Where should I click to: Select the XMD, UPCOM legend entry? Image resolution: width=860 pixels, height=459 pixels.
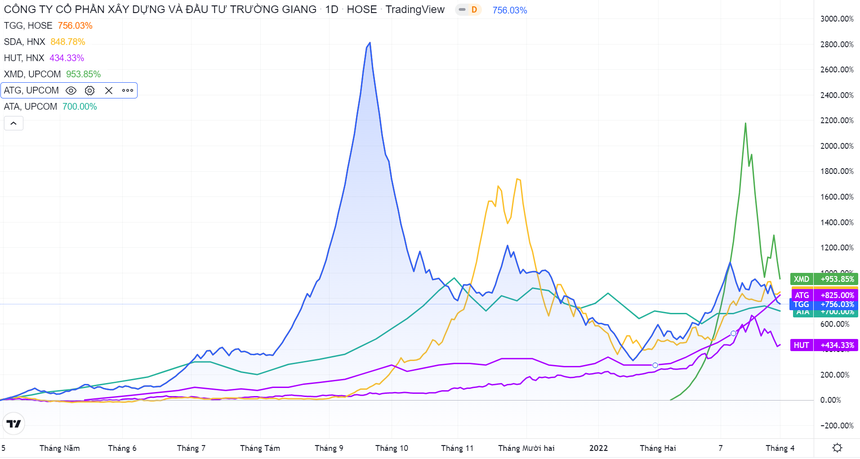[31, 74]
